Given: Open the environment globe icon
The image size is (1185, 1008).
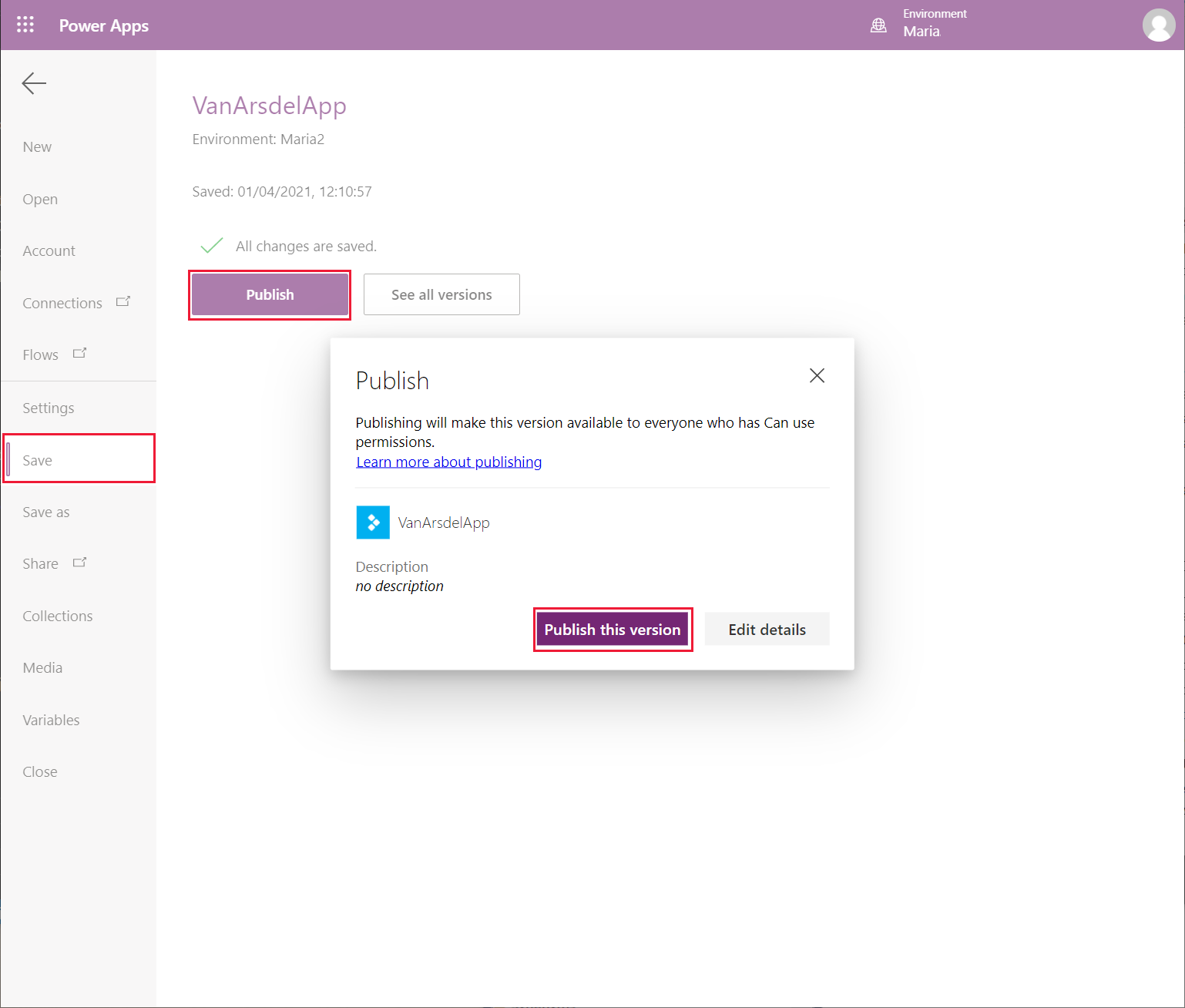Looking at the screenshot, I should [x=878, y=25].
